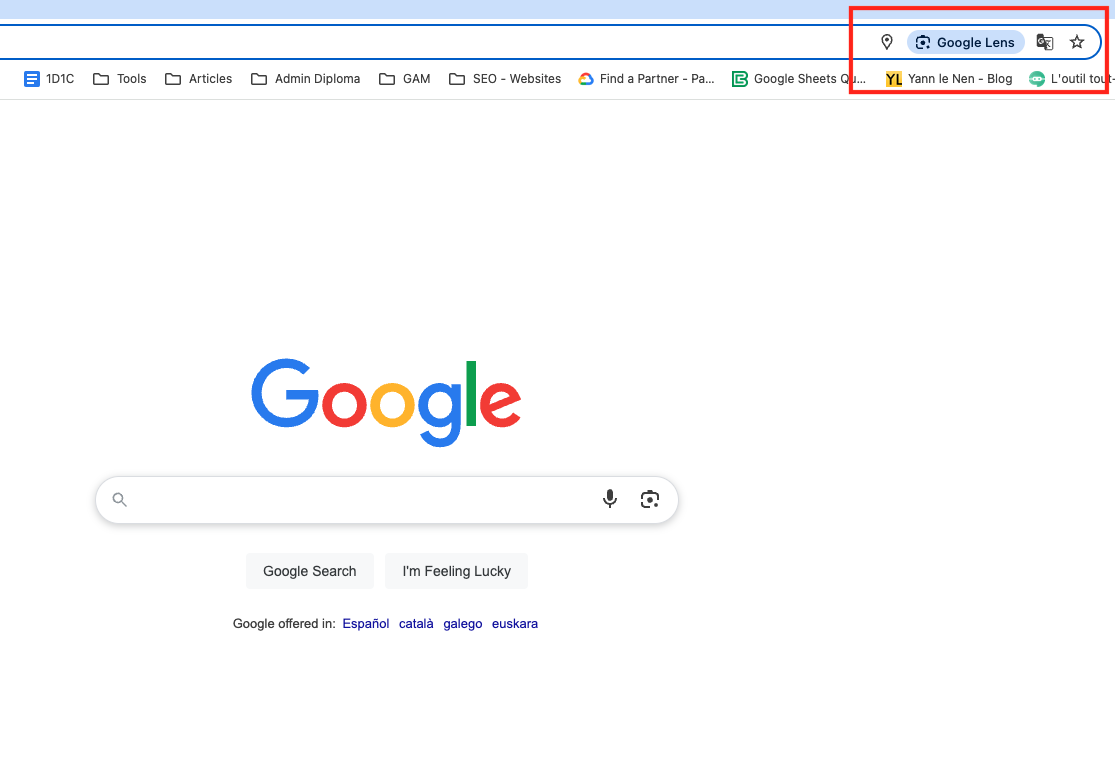Open the Google Sheets bookmark
Image resolution: width=1115 pixels, height=757 pixels.
click(799, 79)
